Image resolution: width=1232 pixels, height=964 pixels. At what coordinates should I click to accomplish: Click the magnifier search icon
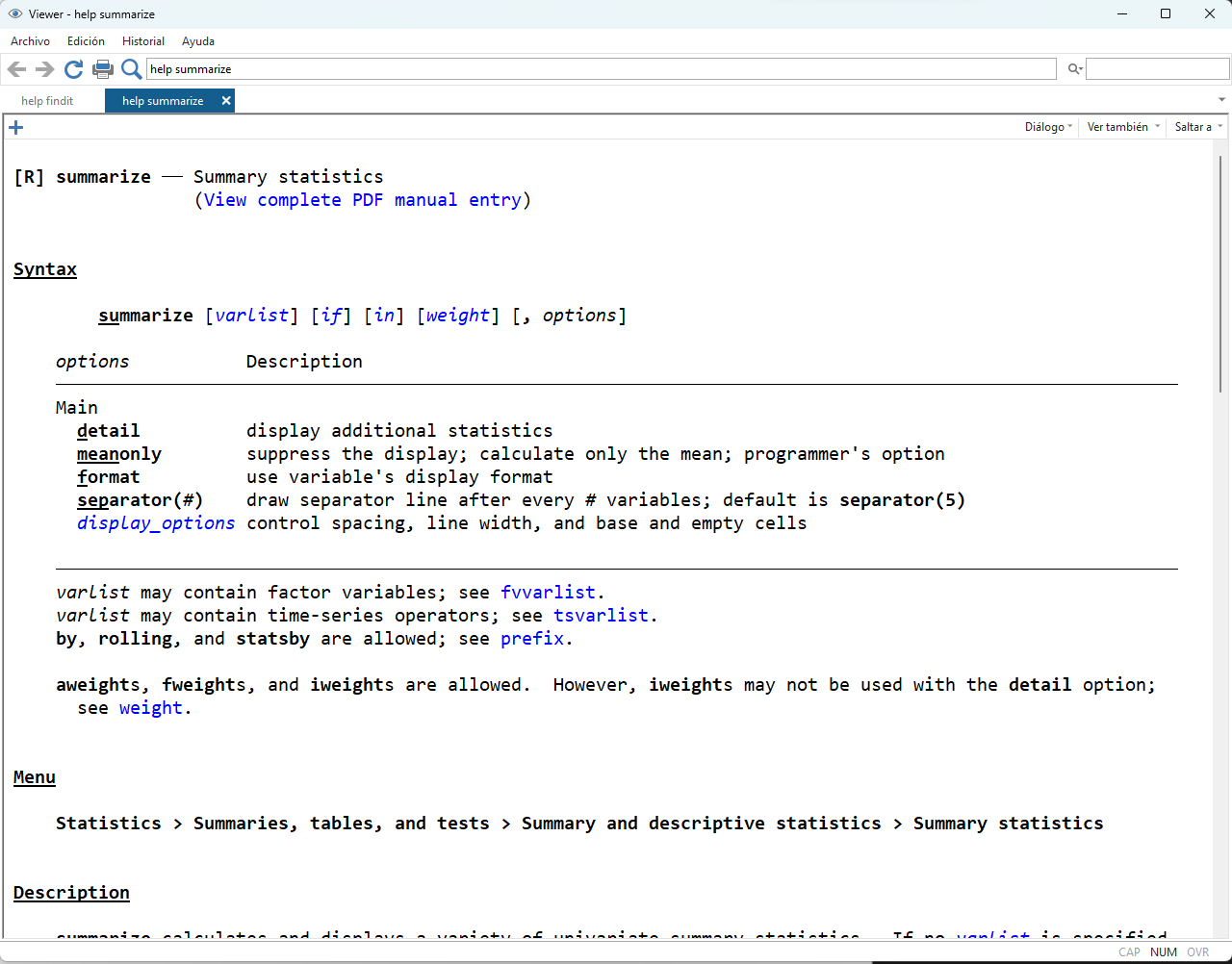pyautogui.click(x=132, y=69)
